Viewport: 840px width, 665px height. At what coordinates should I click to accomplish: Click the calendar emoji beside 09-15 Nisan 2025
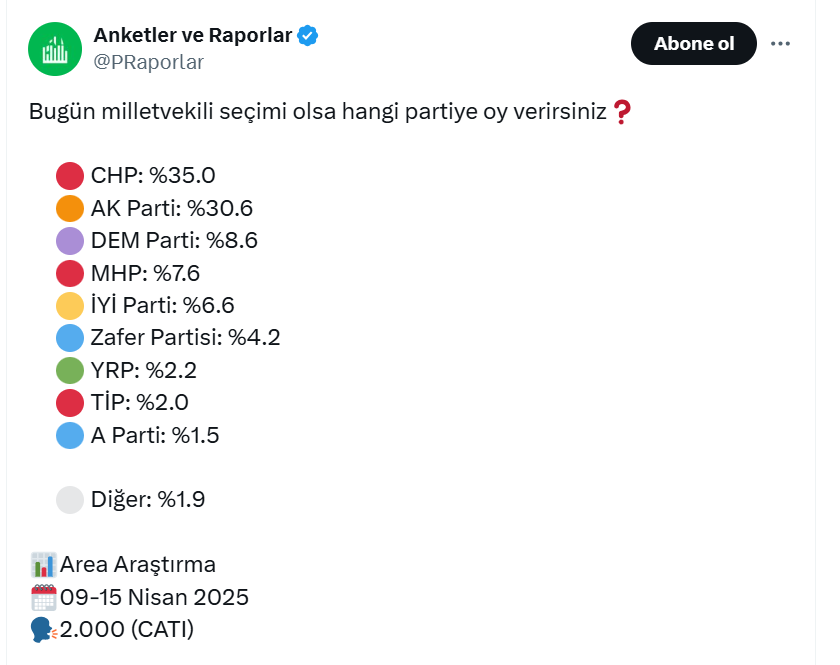coord(43,597)
